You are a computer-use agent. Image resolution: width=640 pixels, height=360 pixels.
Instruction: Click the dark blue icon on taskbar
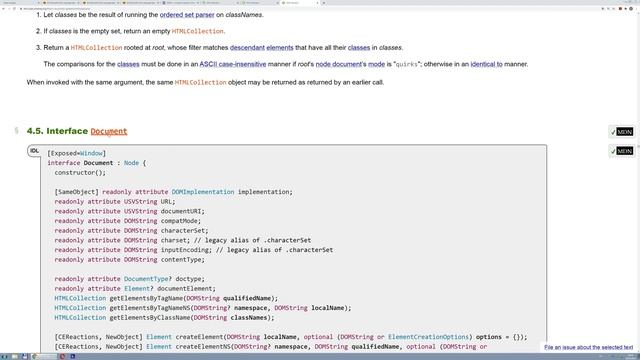click(72, 356)
